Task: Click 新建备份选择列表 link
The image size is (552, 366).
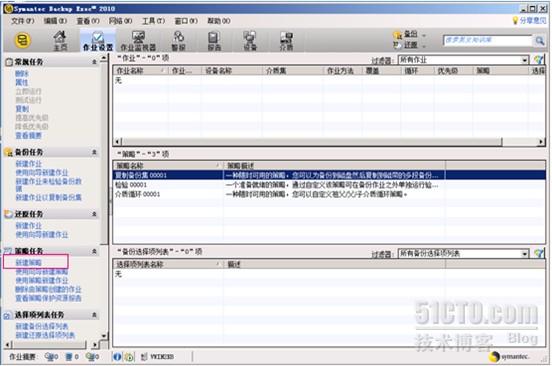Action: pyautogui.click(x=42, y=326)
